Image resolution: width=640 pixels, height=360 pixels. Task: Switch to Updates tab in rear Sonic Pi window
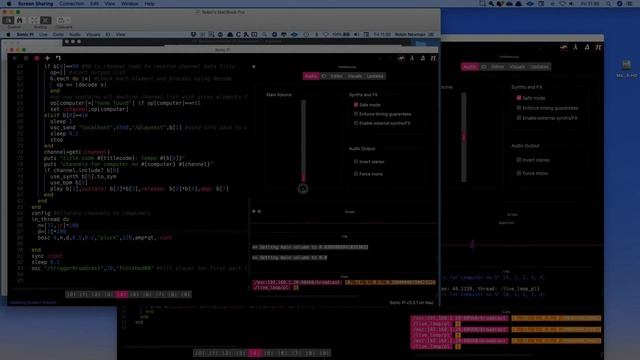tap(540, 67)
